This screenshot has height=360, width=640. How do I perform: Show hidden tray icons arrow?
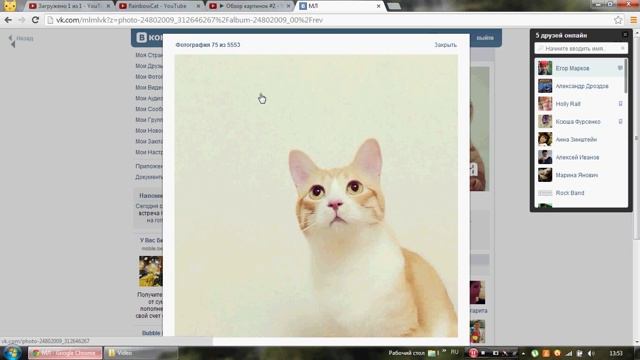click(523, 353)
